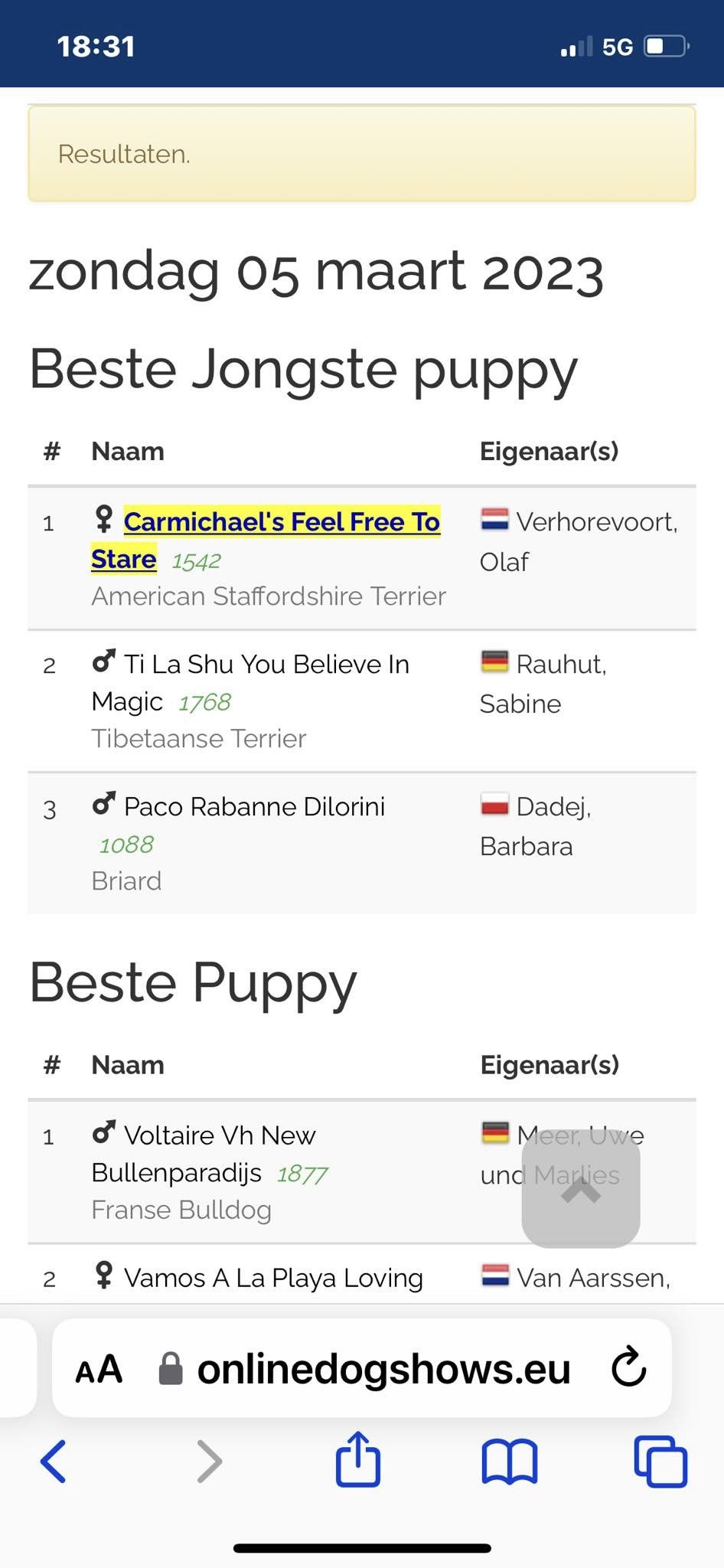Tap the scroll-to-top chevron button

tap(581, 1189)
